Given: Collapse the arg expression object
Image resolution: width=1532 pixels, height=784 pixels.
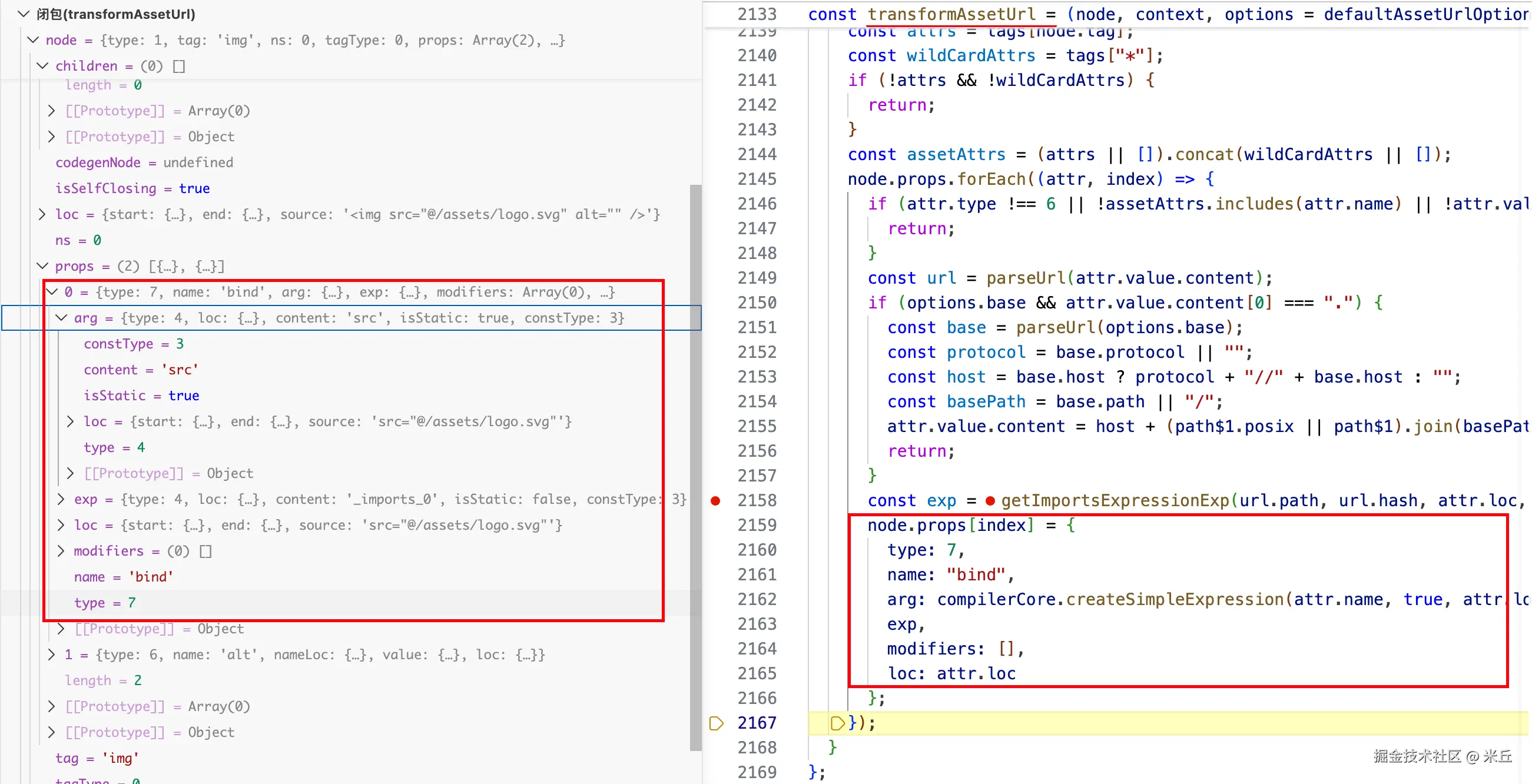Looking at the screenshot, I should 61,318.
